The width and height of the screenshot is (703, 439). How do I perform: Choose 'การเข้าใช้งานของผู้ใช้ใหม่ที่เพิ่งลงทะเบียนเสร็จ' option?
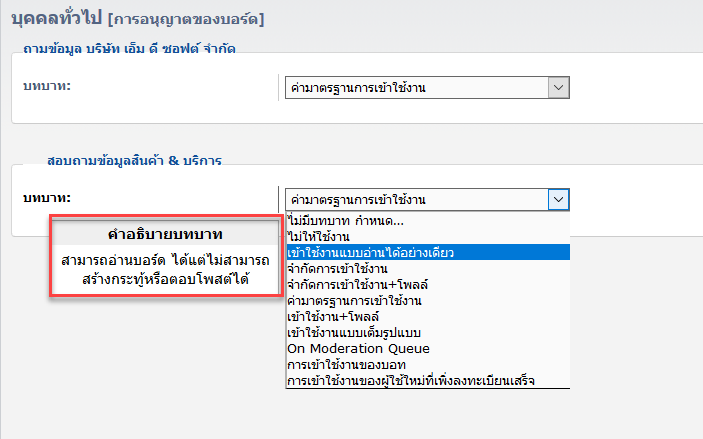pyautogui.click(x=410, y=381)
